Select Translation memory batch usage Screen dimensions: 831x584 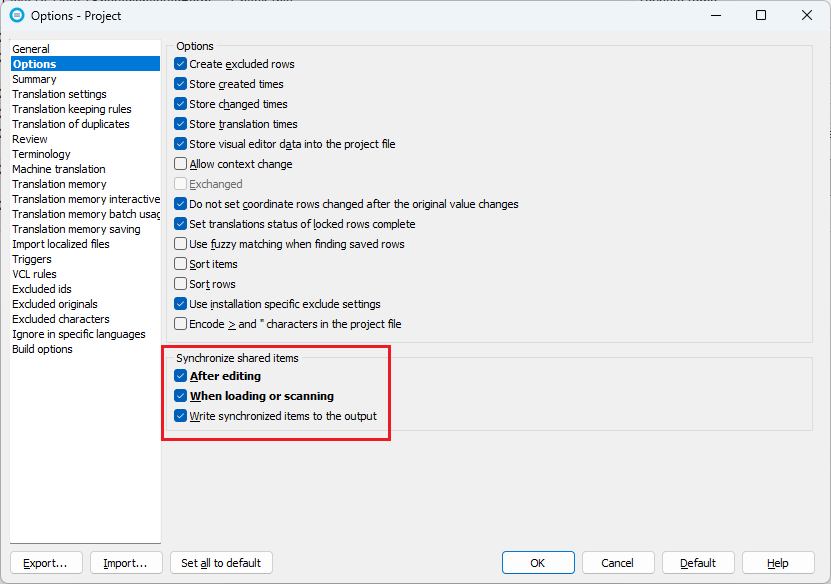point(86,214)
